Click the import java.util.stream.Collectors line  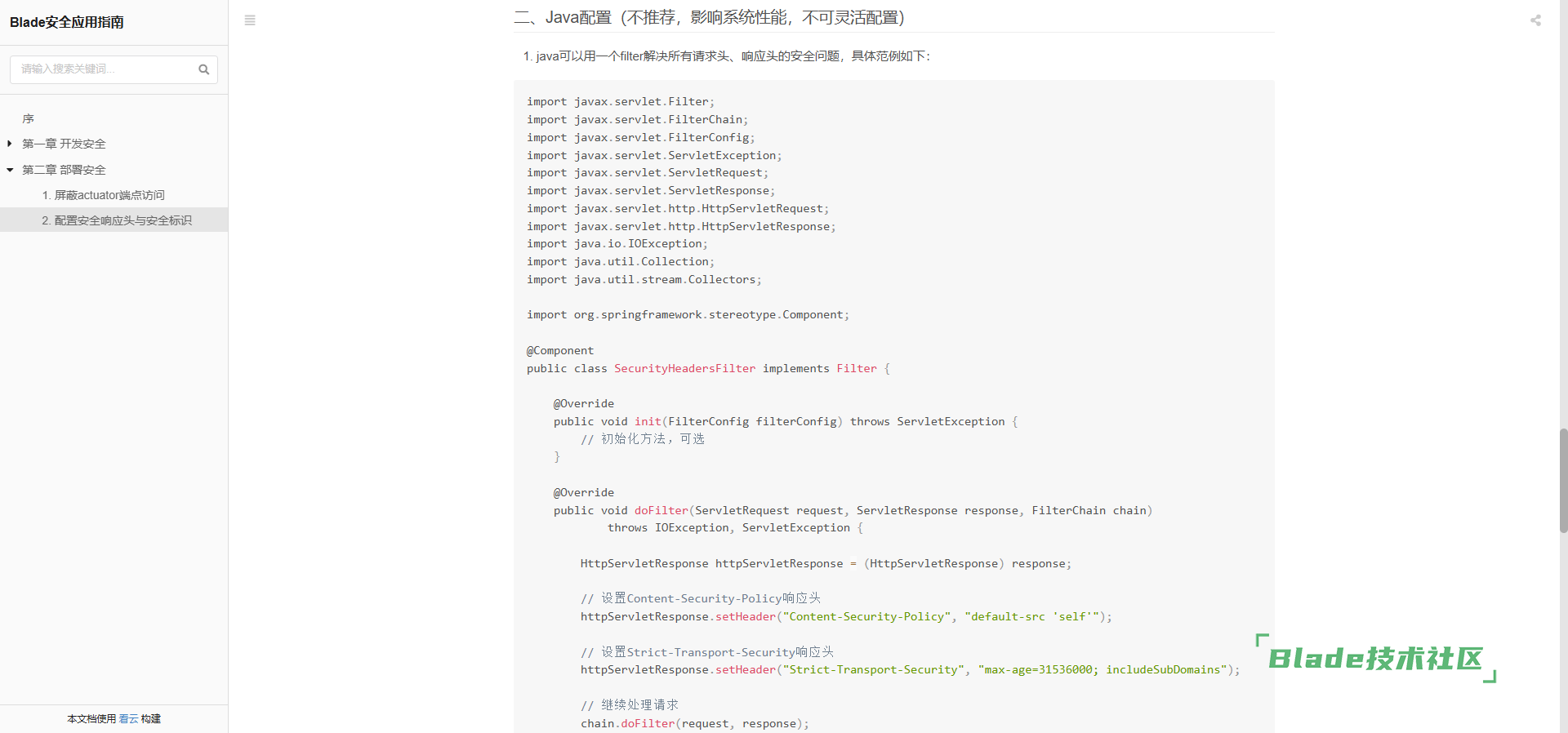(644, 279)
